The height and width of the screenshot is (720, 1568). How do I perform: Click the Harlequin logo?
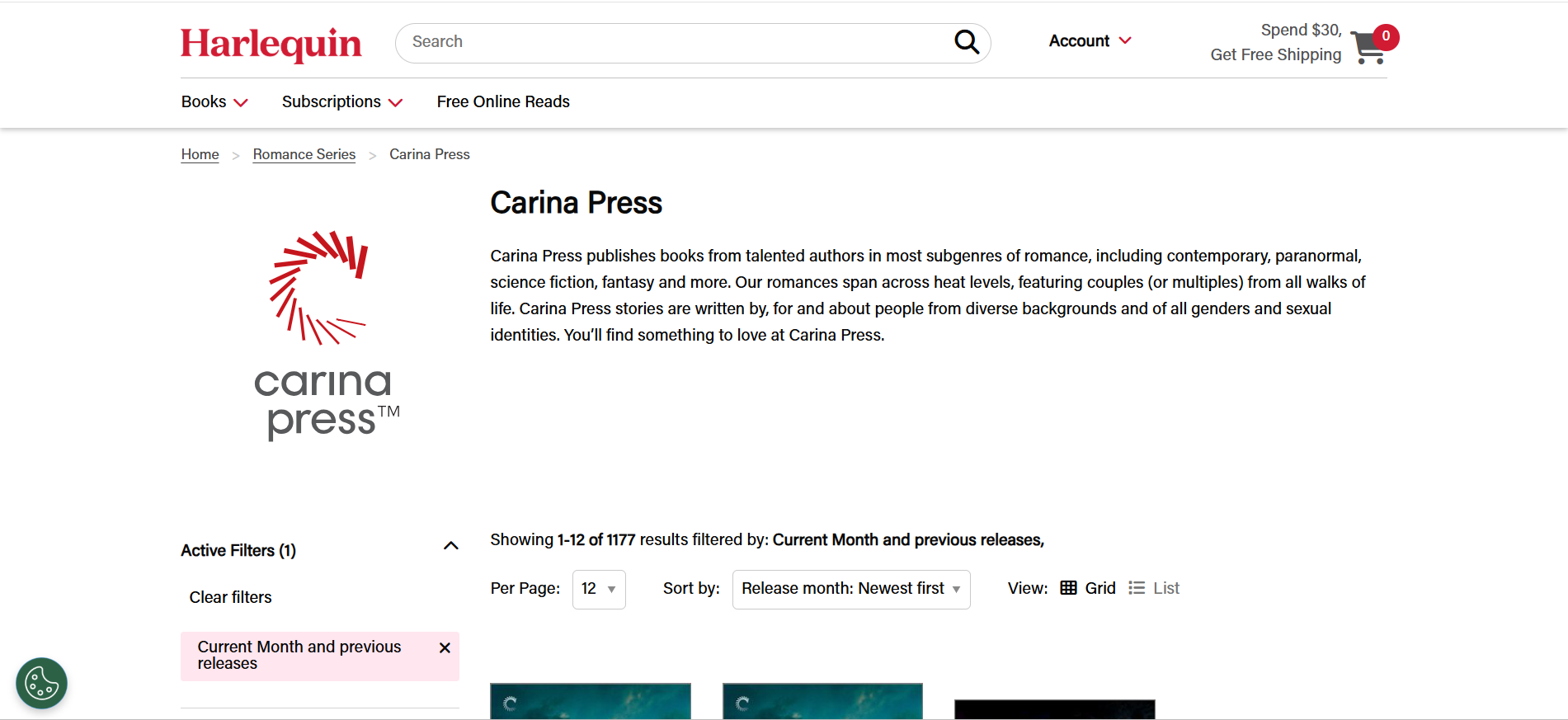271,44
